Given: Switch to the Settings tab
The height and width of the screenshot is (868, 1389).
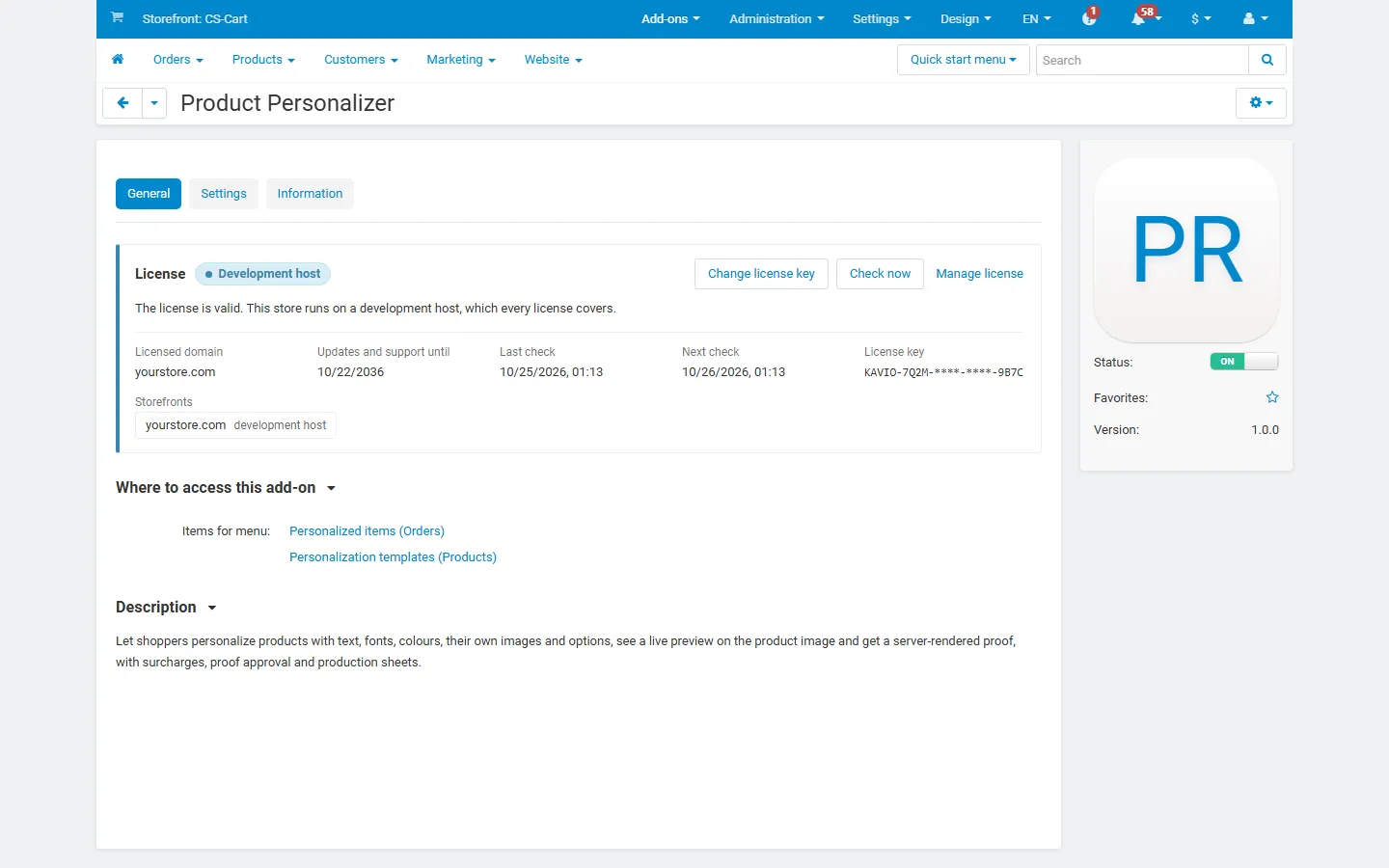Looking at the screenshot, I should [224, 194].
